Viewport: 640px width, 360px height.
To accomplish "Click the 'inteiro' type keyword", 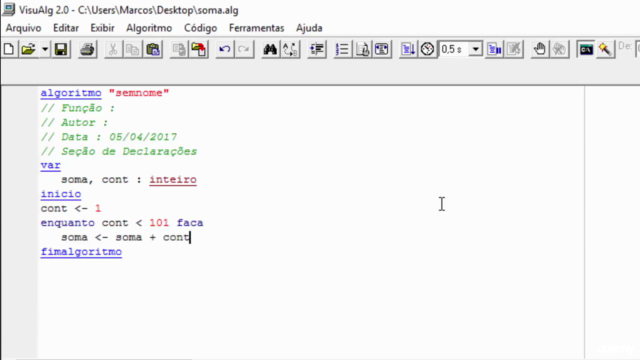I will click(x=173, y=180).
